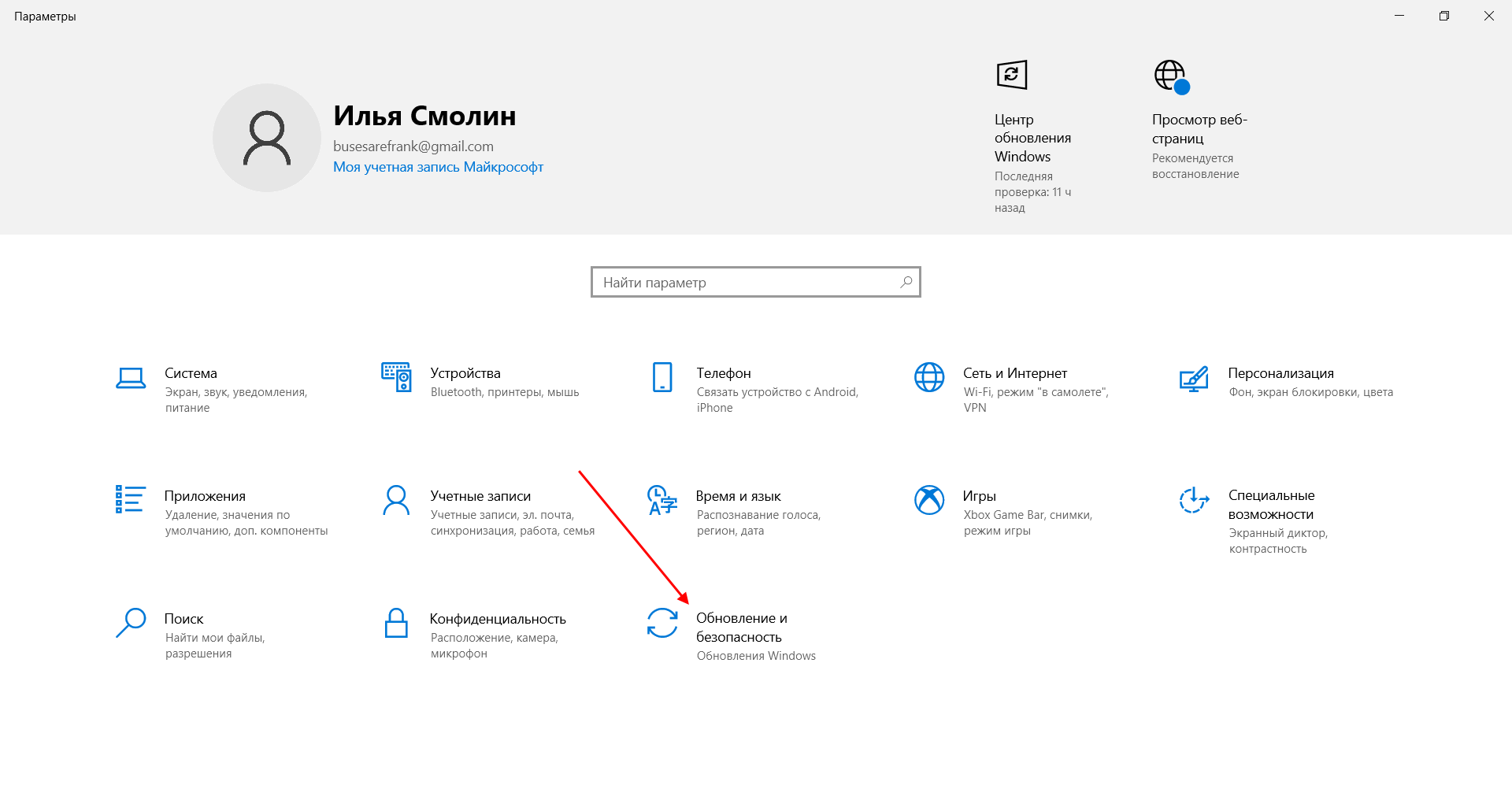Screen dimensions: 1512x811
Task: Click the name Илья Смолин
Action: tap(424, 116)
